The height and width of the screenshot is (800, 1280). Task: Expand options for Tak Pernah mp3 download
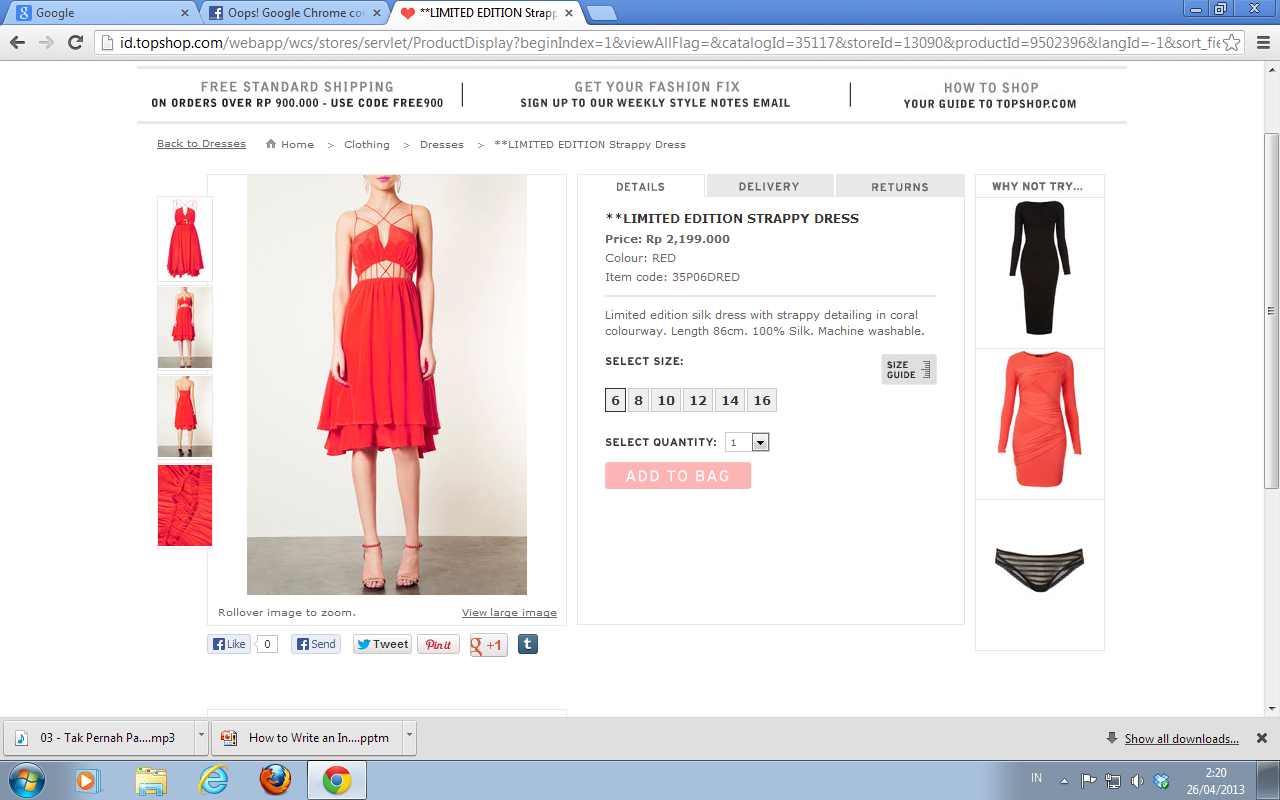[x=201, y=738]
